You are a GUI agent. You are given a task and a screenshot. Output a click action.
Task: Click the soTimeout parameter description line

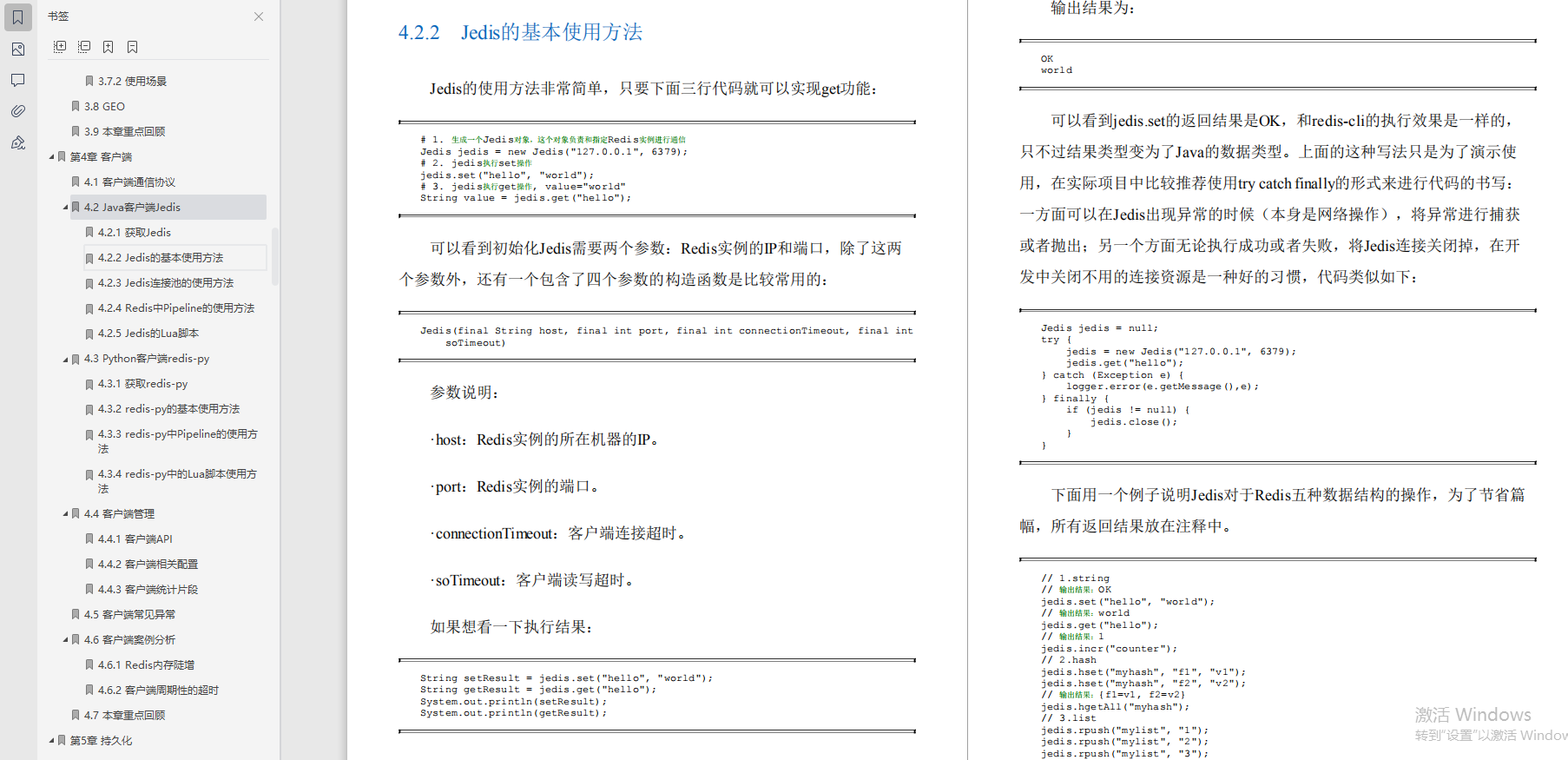534,580
